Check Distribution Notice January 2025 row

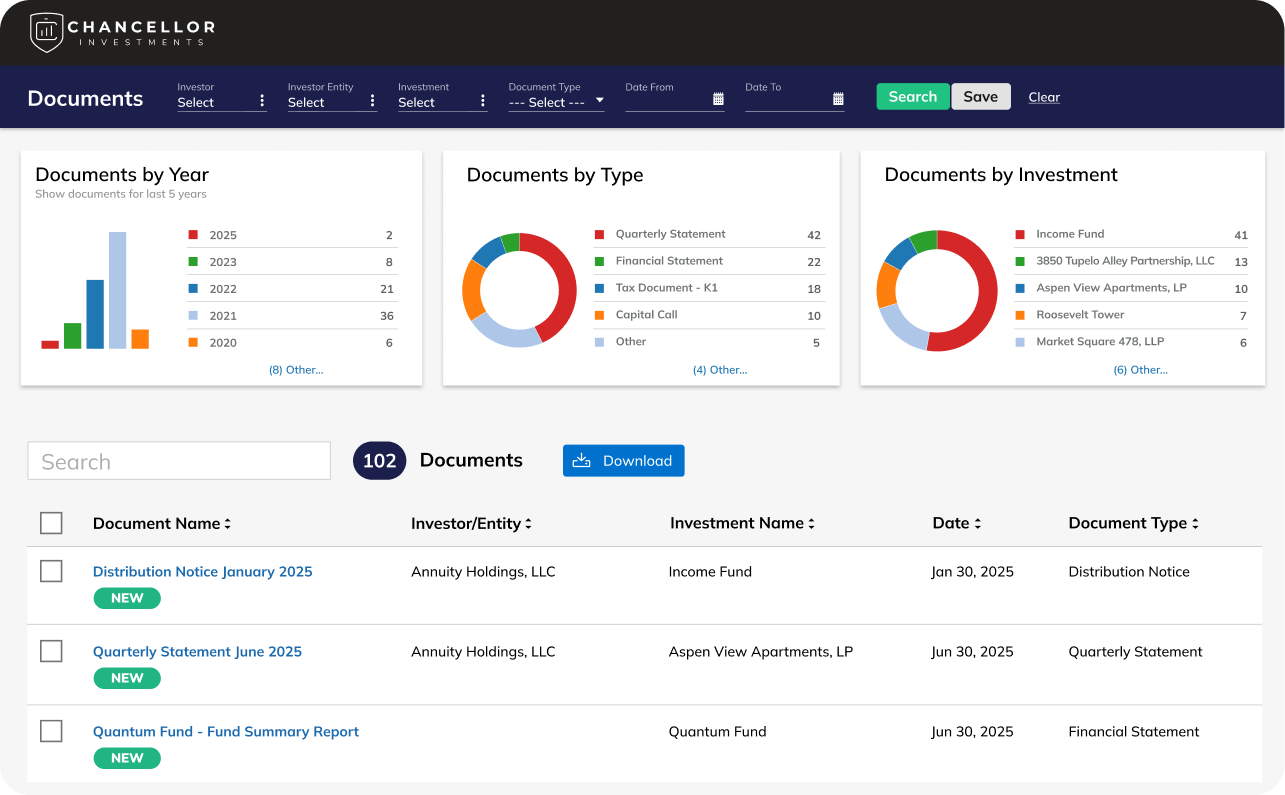51,571
